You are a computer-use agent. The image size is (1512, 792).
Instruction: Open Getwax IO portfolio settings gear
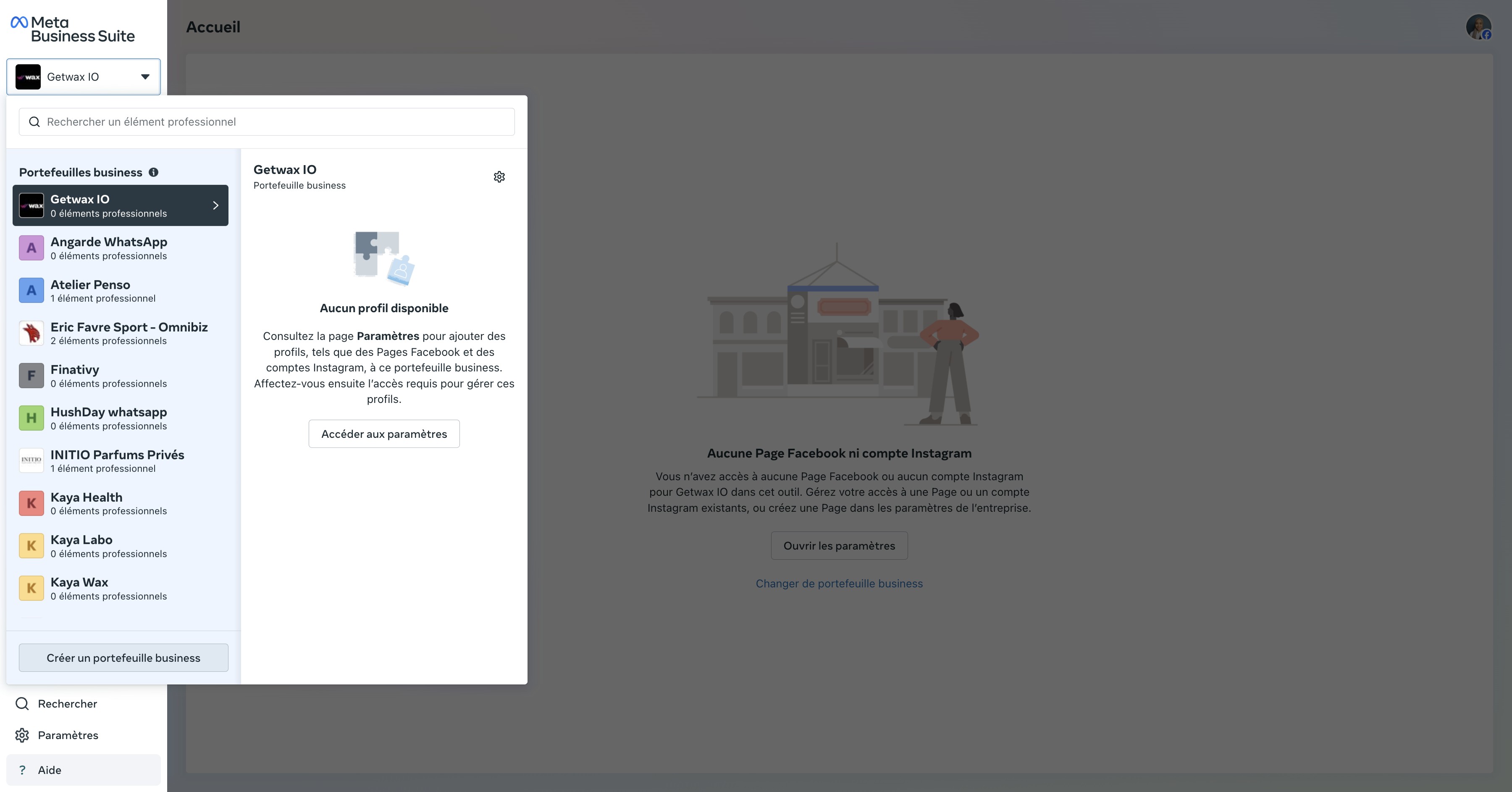[x=499, y=177]
